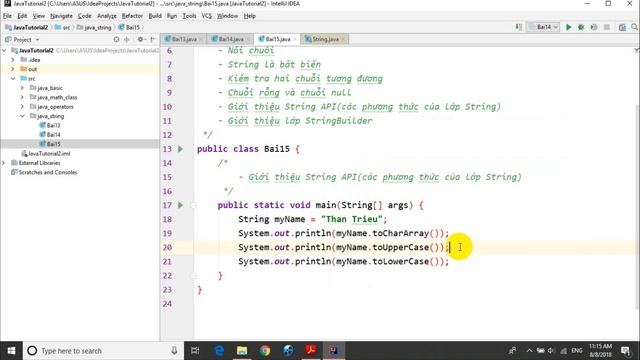This screenshot has height=360, width=640.
Task: Open Project panel settings gear
Action: 140,40
